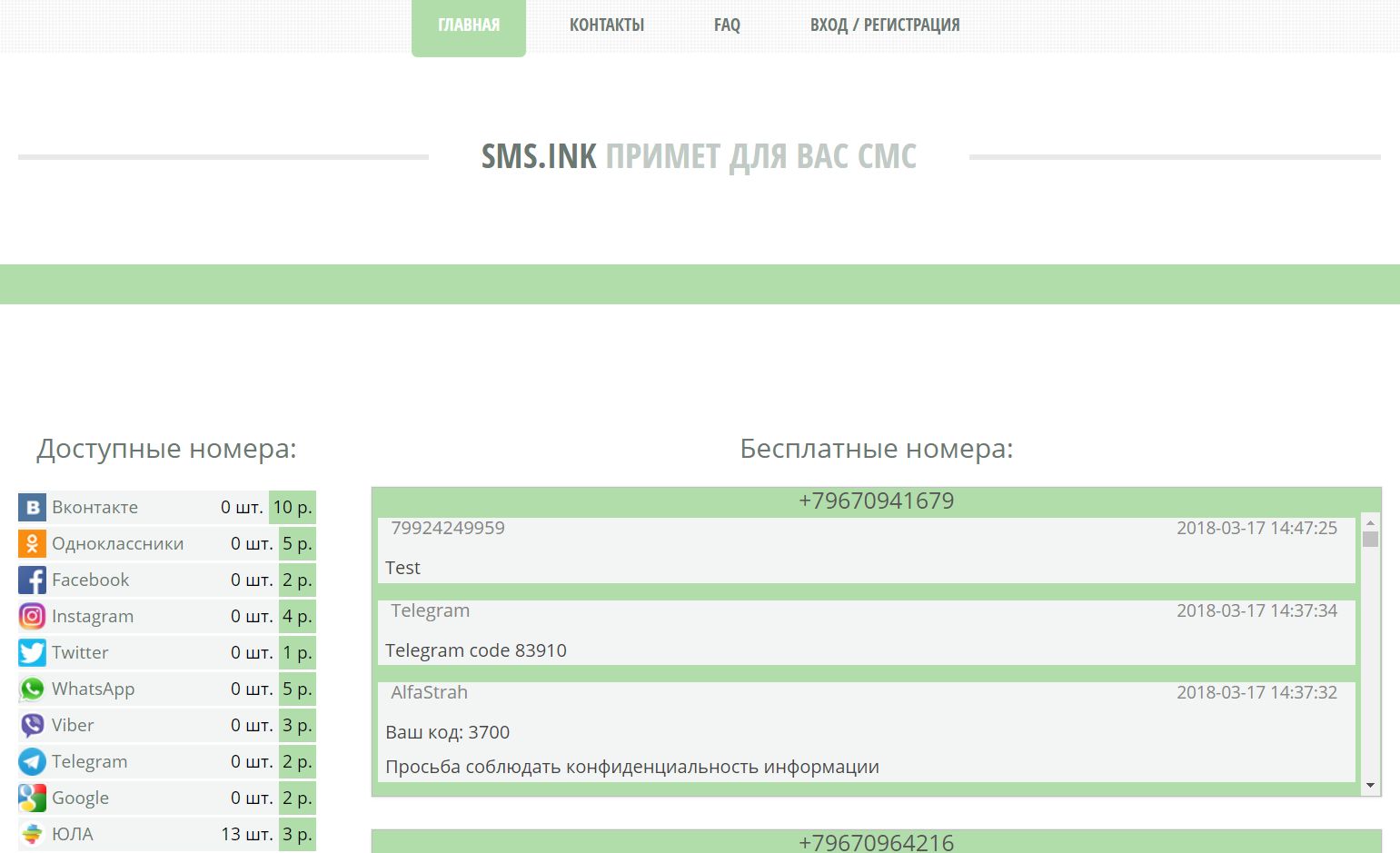Go to the КОНТАКТЫ menu item
Viewport: 1400px width, 853px height.
point(607,25)
